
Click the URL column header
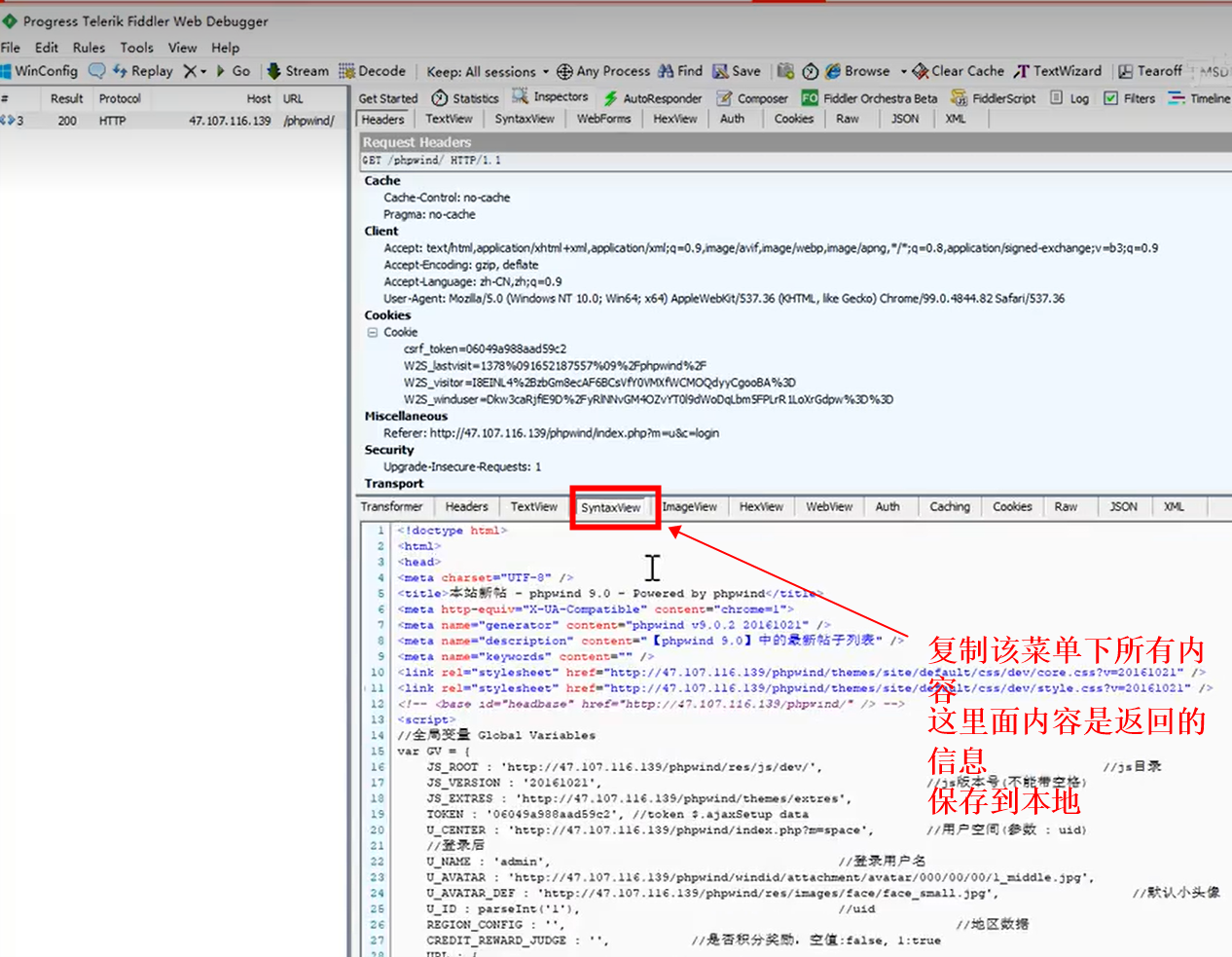point(293,98)
